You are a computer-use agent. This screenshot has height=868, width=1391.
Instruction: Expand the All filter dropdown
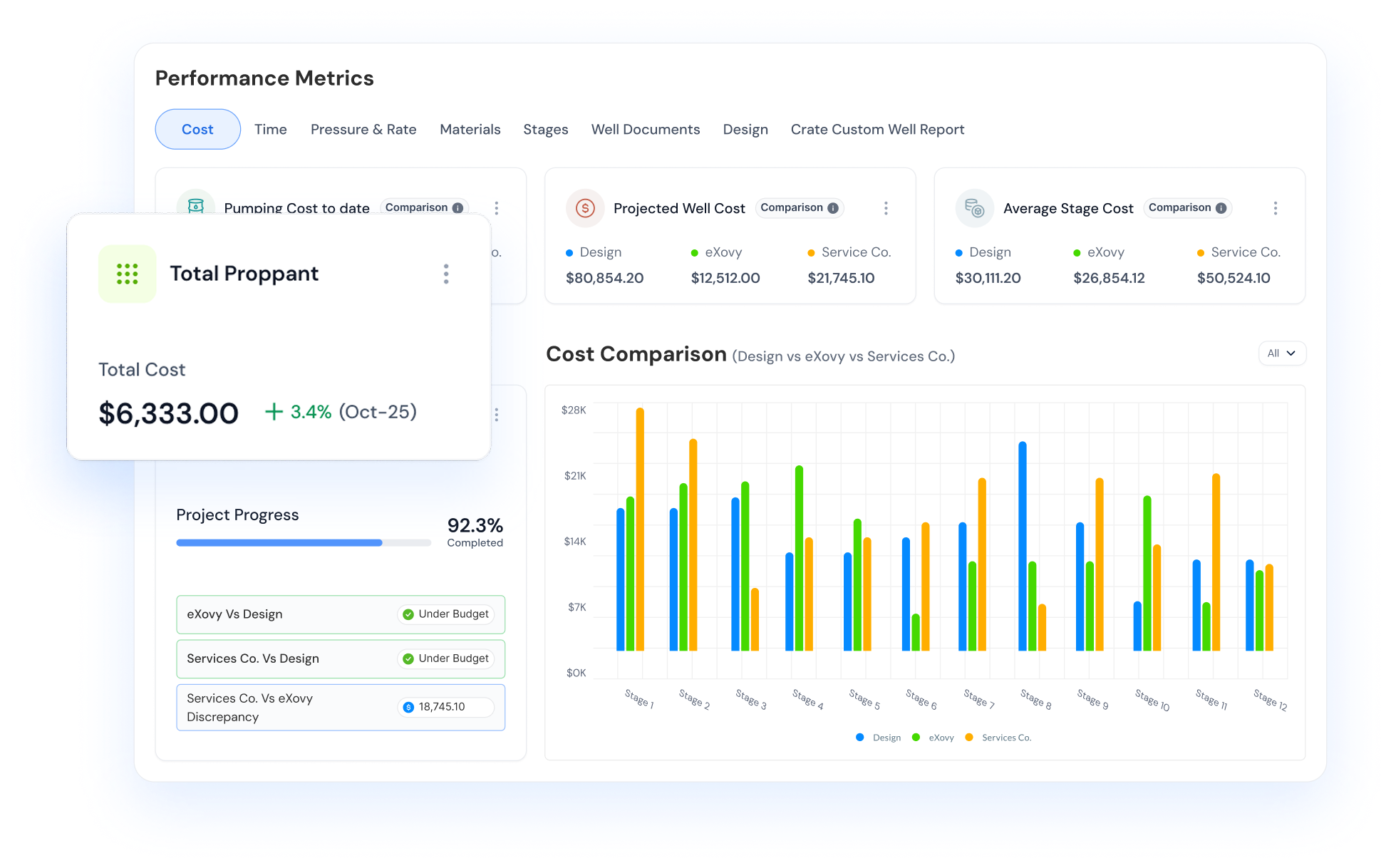[x=1281, y=353]
